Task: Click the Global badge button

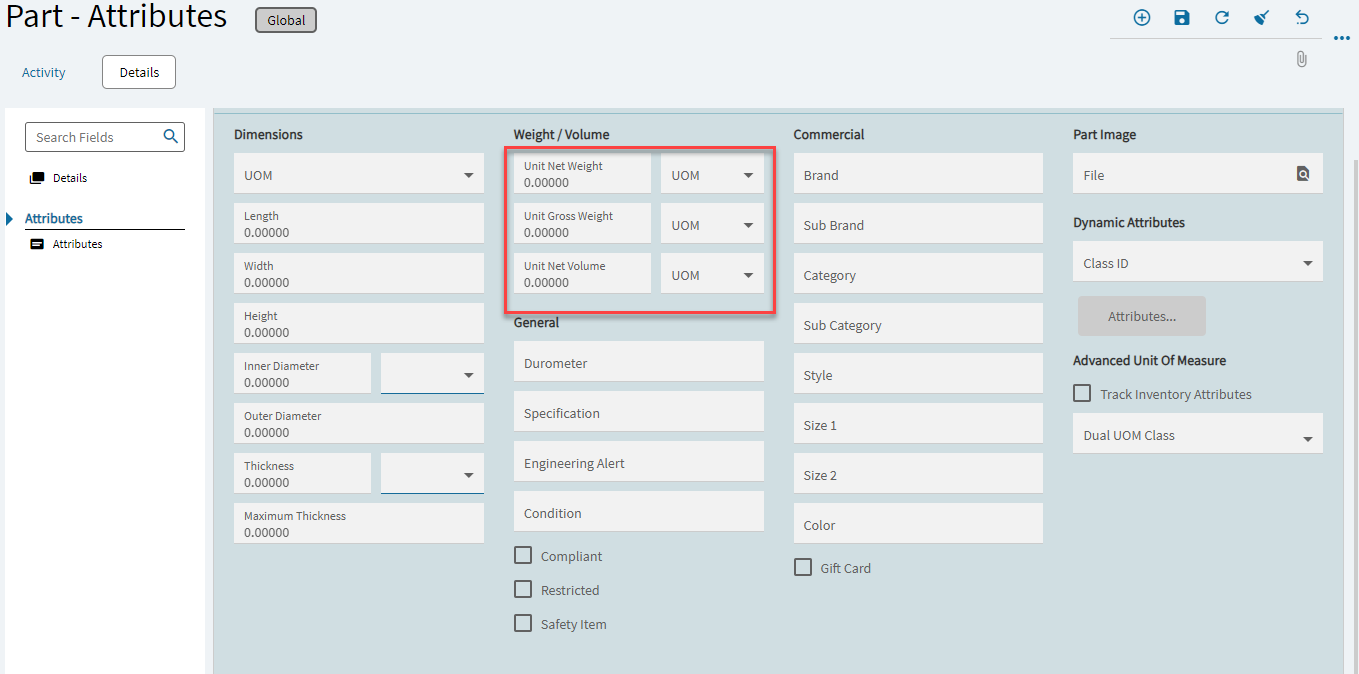Action: pos(286,20)
